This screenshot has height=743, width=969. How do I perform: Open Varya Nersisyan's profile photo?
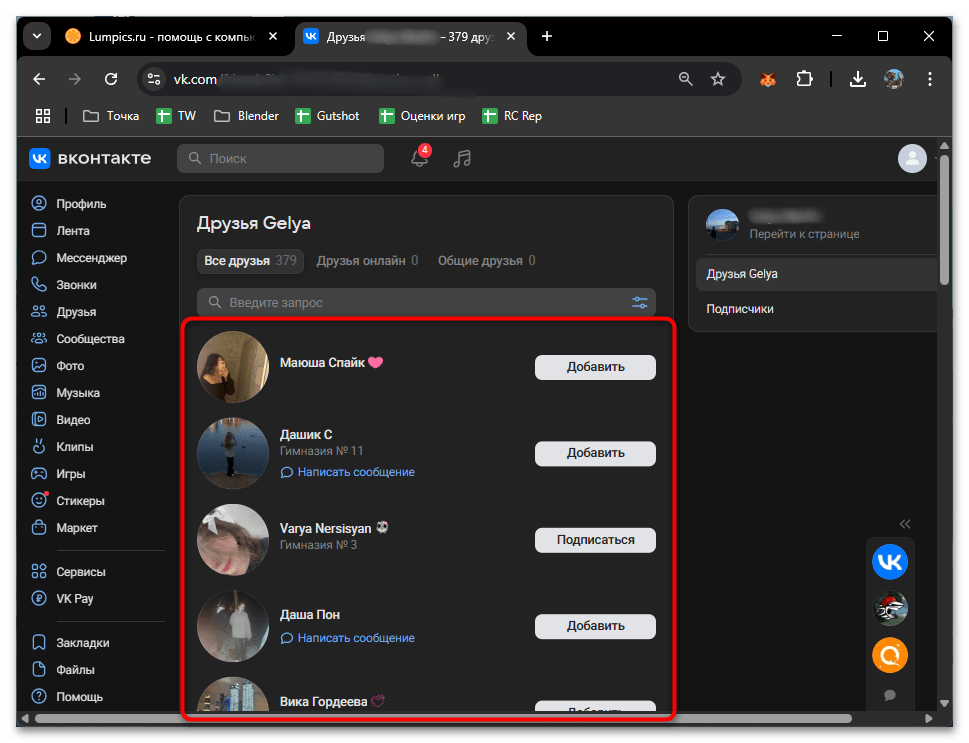(233, 540)
